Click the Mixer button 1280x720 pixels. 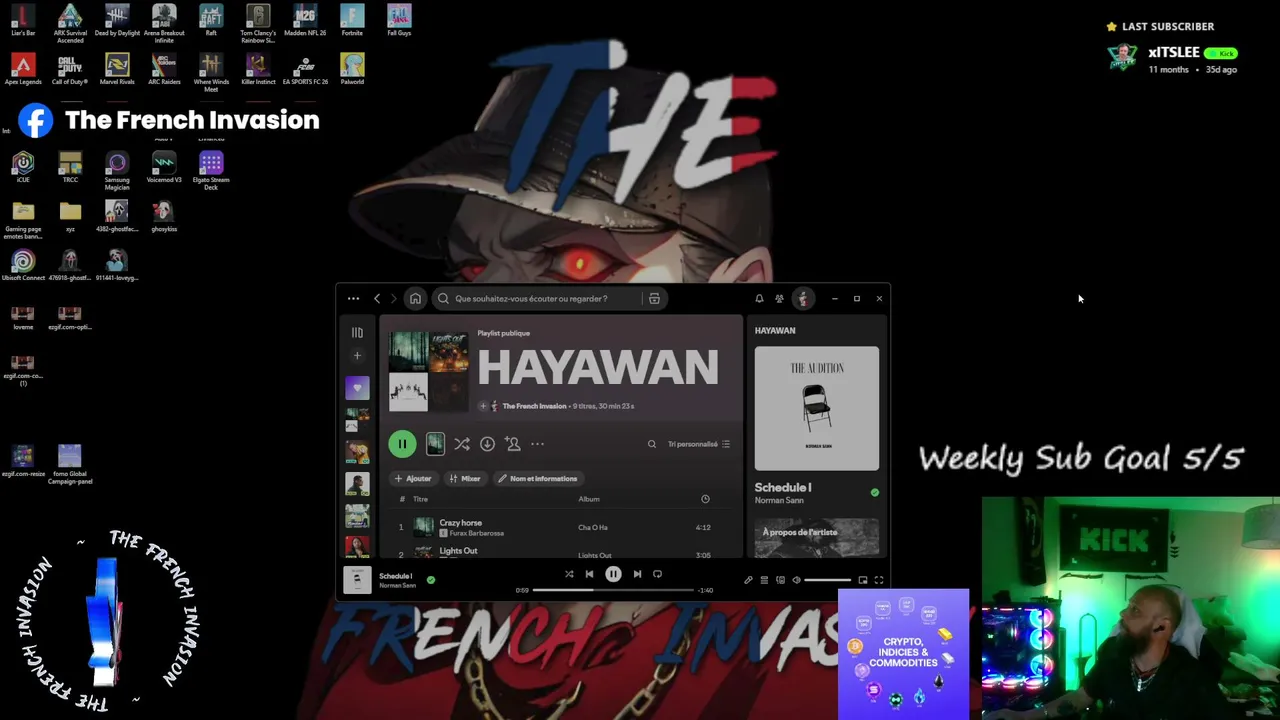(465, 478)
